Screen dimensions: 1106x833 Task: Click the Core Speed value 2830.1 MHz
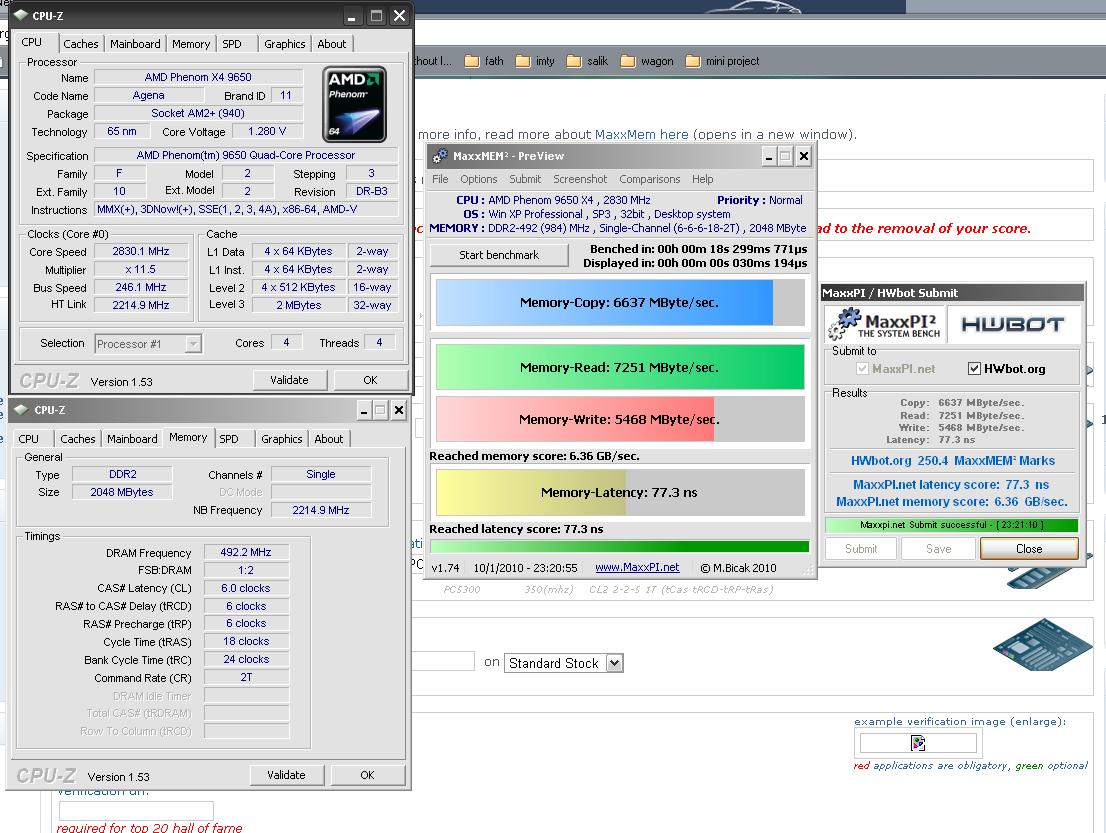(141, 251)
